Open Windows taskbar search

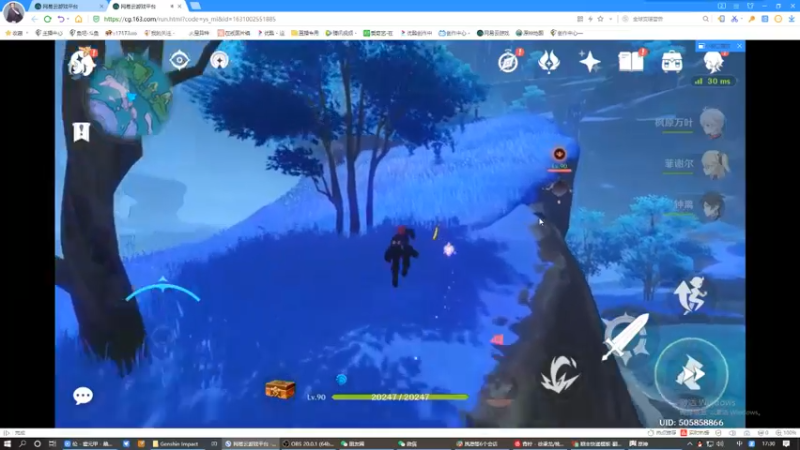point(22,444)
